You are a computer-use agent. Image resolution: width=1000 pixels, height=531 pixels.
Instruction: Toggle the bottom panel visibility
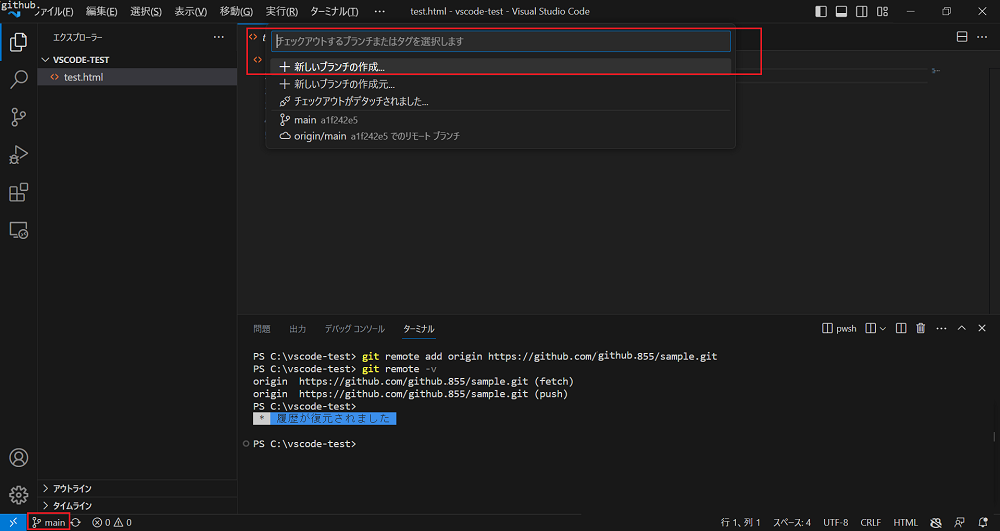[x=841, y=12]
